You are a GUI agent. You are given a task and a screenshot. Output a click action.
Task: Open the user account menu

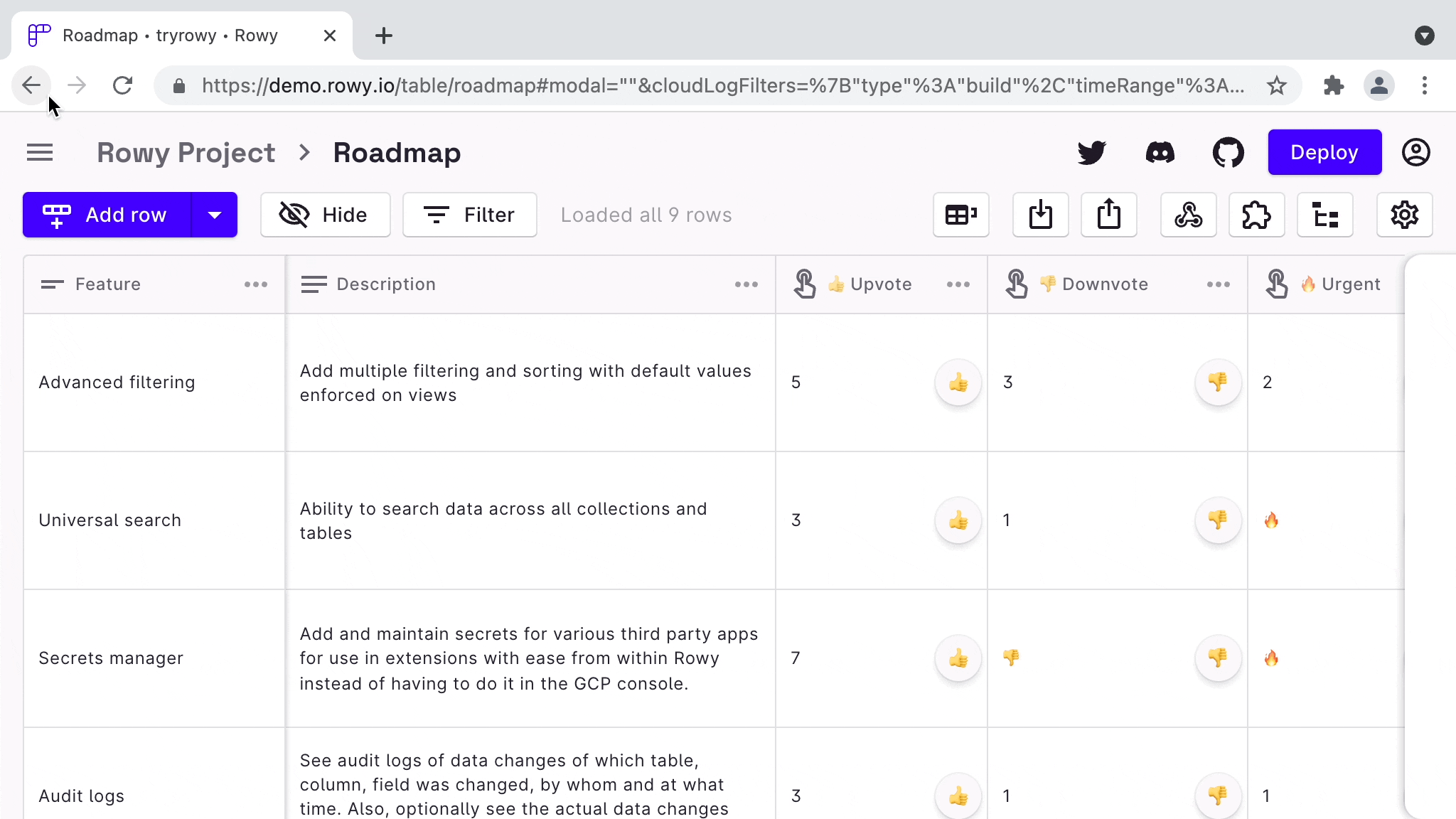point(1416,152)
